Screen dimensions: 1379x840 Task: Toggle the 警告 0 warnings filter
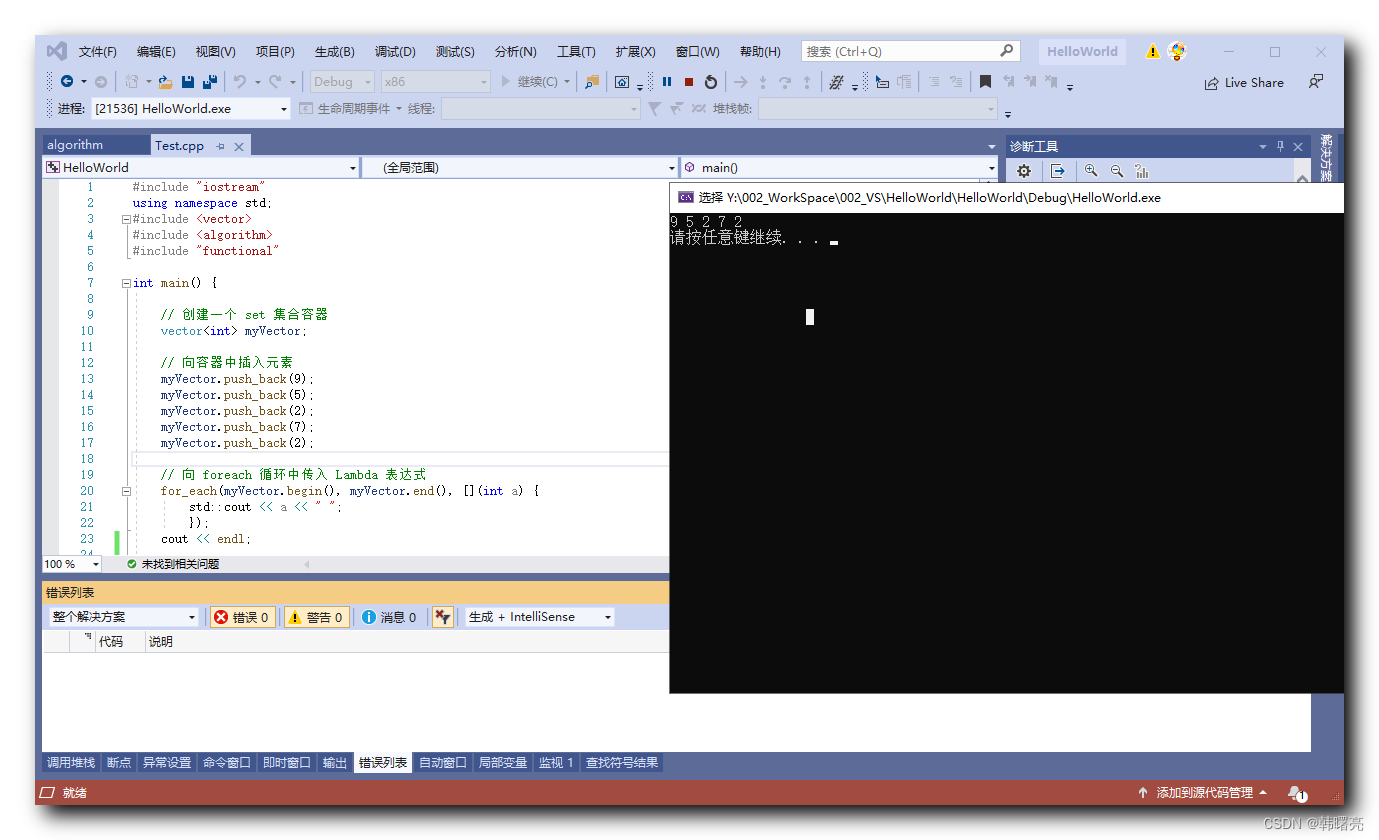click(316, 617)
